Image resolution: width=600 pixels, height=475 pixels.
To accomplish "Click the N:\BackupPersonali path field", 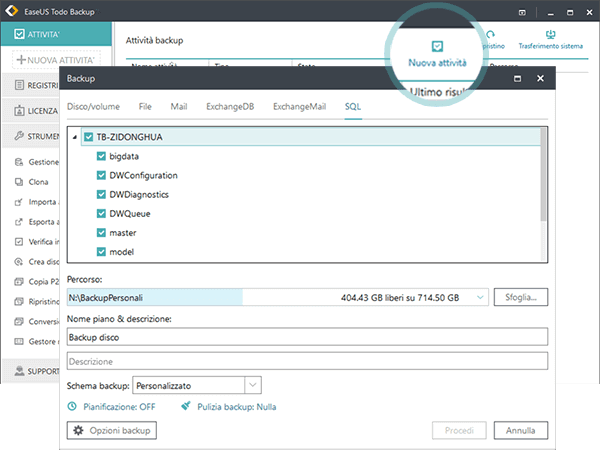I will 277,297.
